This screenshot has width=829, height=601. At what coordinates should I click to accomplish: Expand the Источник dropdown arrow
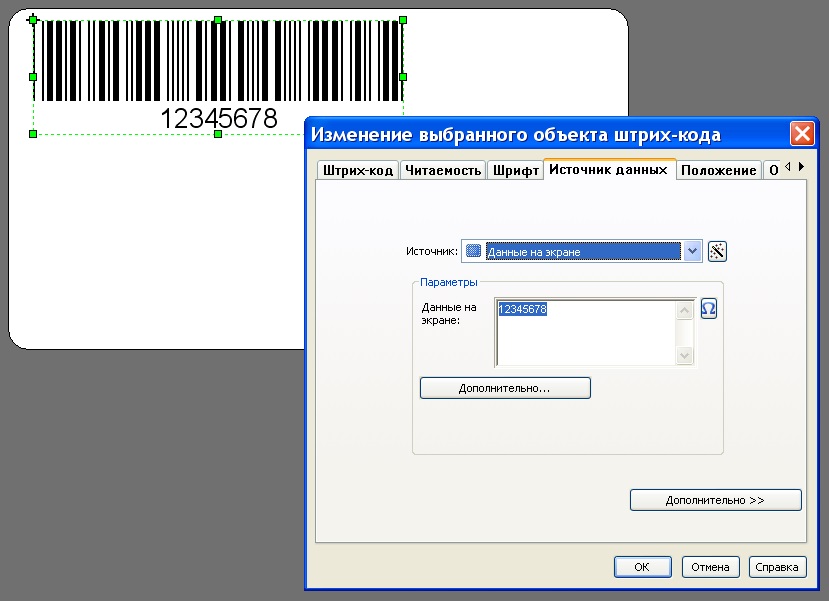click(x=692, y=251)
